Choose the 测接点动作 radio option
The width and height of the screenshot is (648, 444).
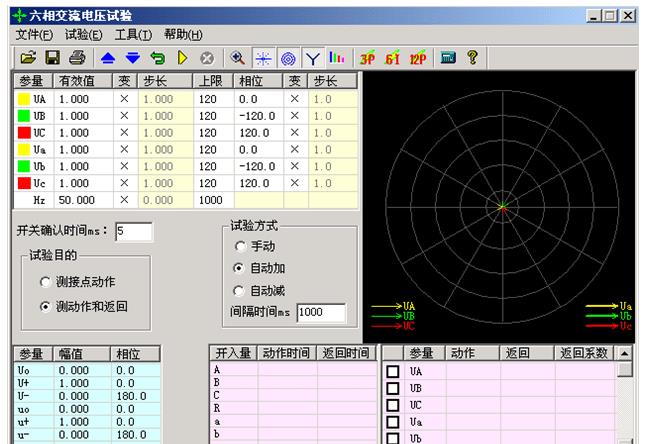pyautogui.click(x=46, y=283)
